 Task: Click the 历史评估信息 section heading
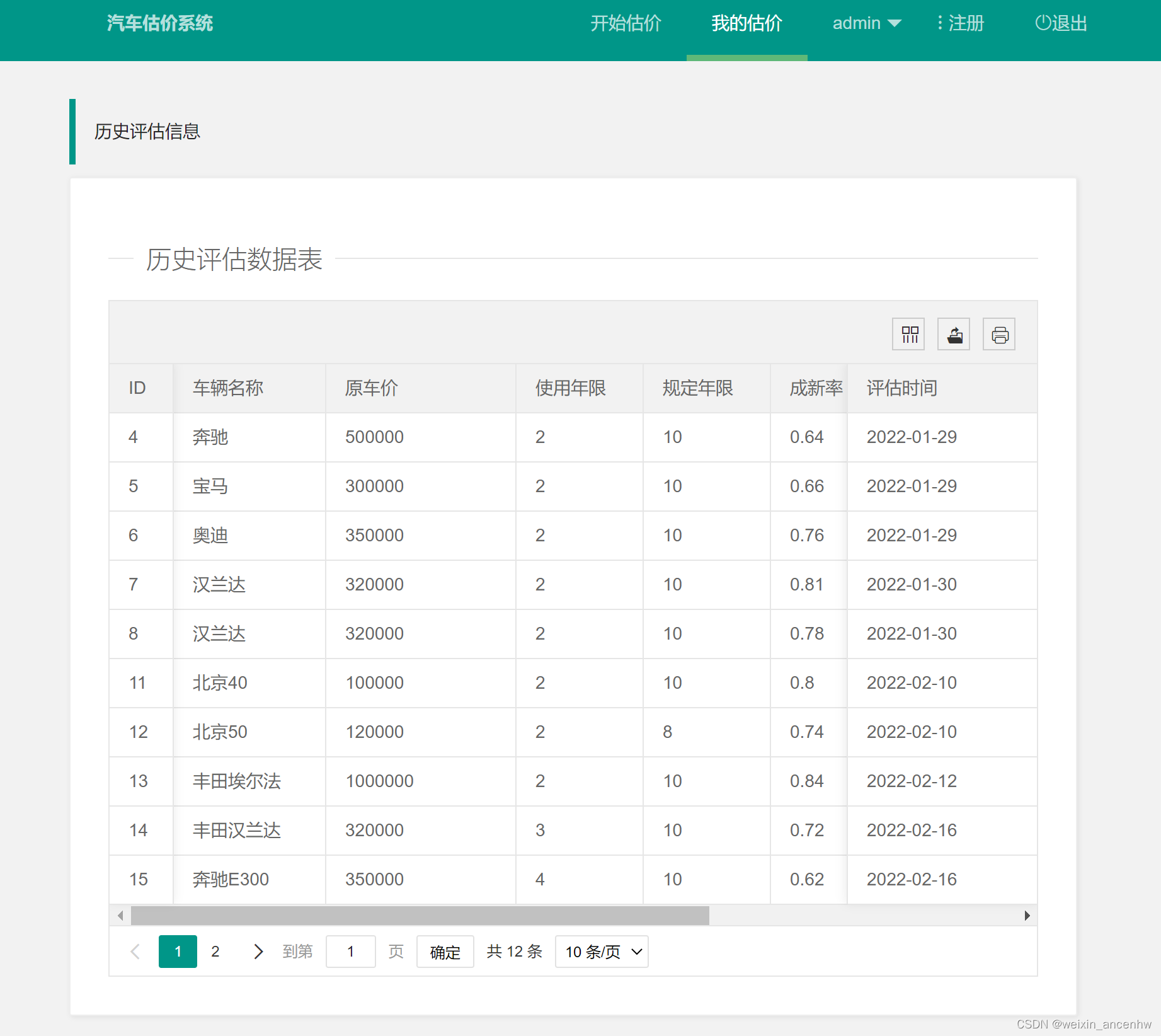147,132
